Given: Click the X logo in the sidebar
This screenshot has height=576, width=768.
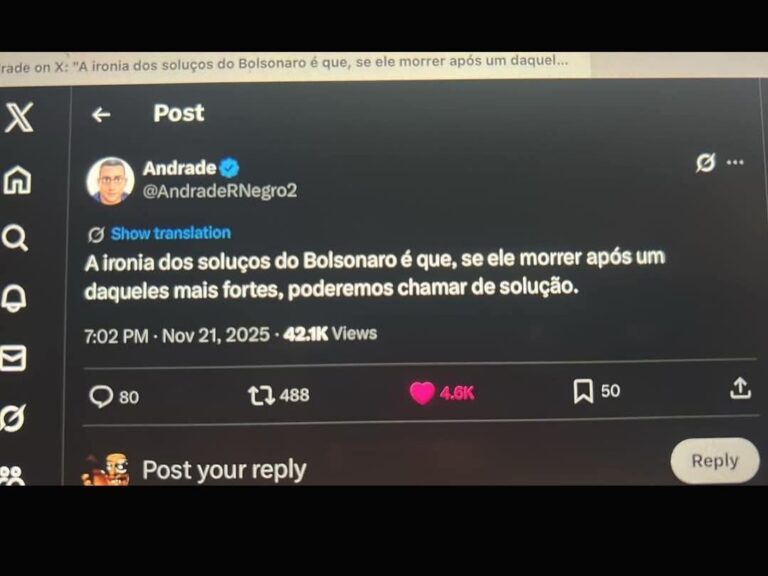Looking at the screenshot, I should click(19, 117).
